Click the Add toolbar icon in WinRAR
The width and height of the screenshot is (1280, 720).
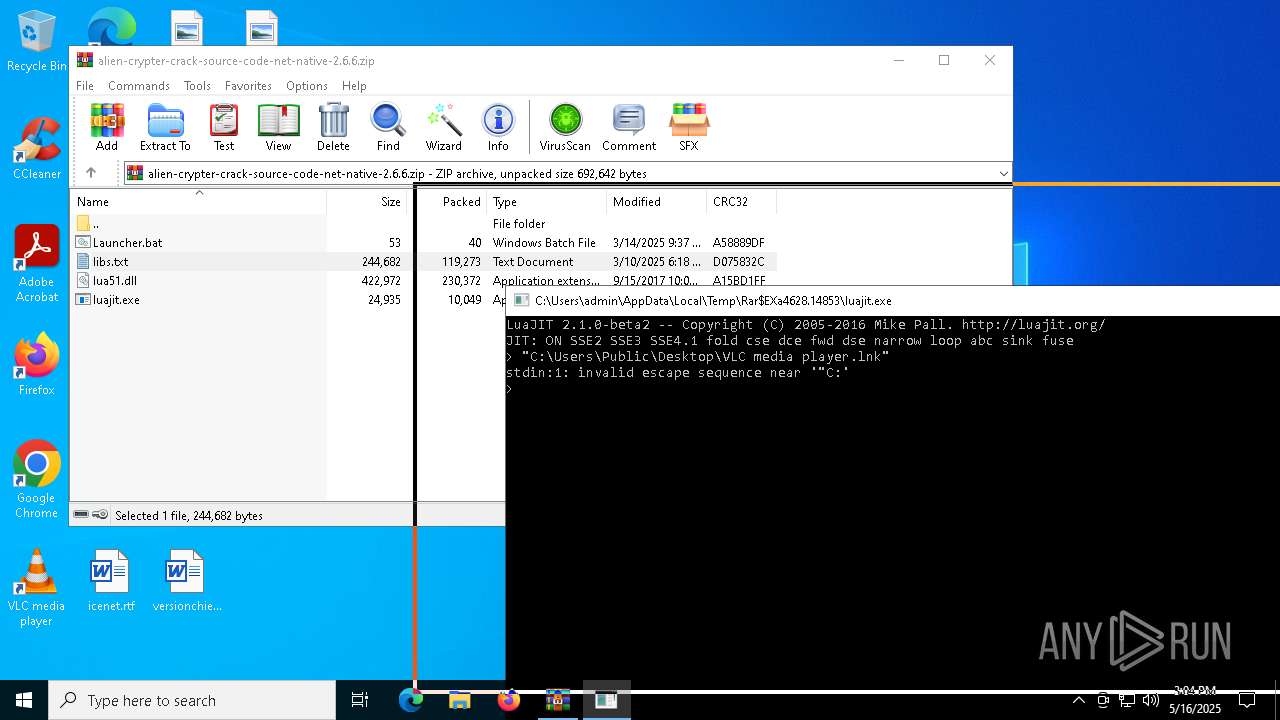click(107, 127)
